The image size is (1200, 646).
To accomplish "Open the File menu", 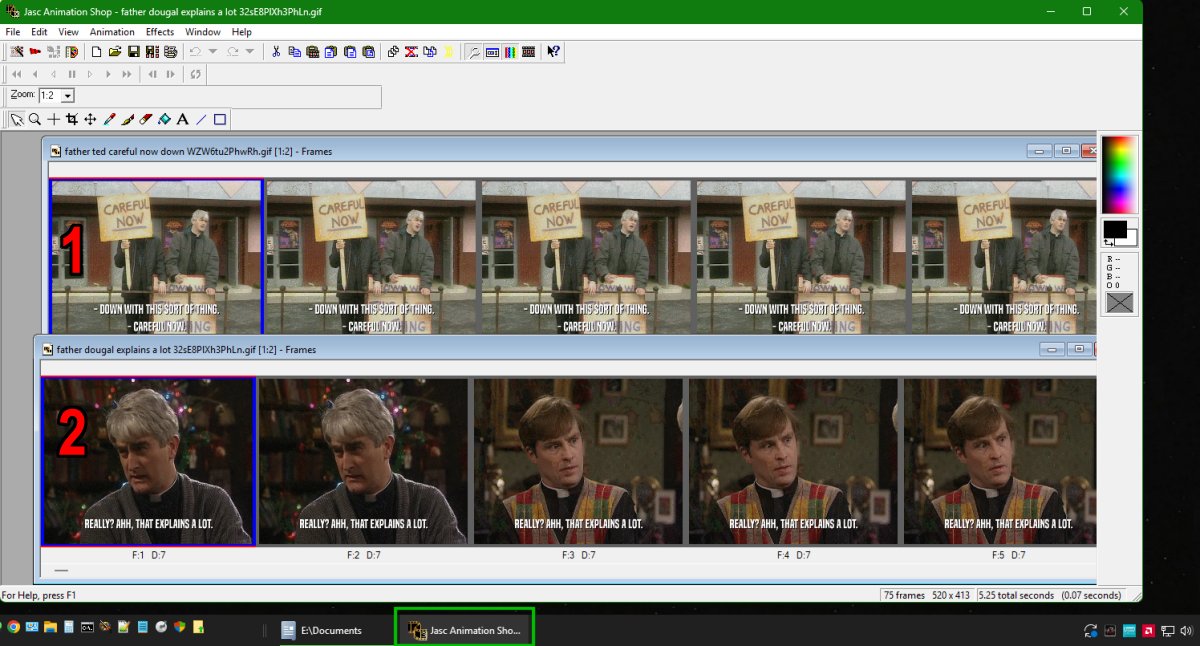I will pos(13,32).
